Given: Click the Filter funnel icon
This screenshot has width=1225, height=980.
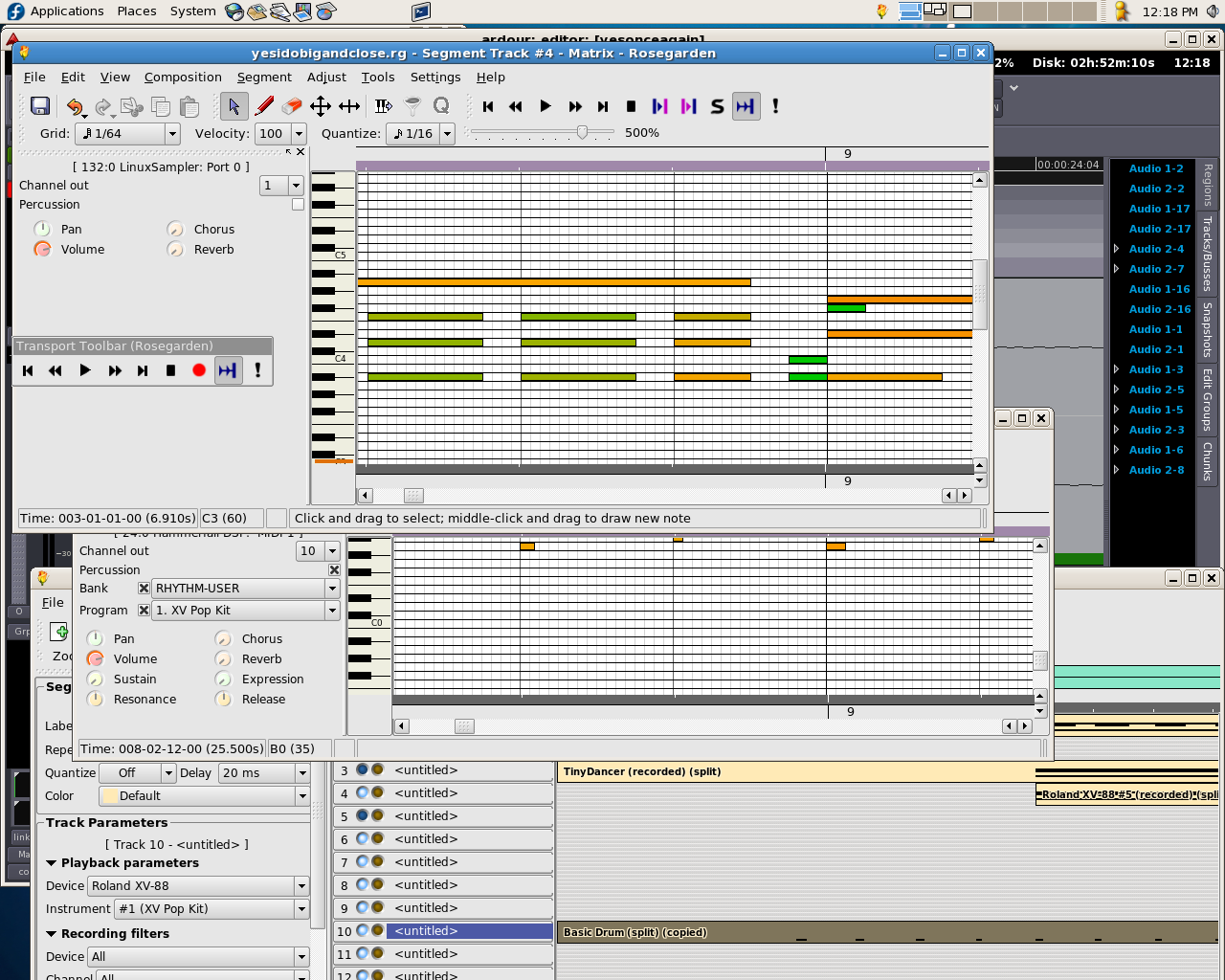Looking at the screenshot, I should (x=412, y=106).
